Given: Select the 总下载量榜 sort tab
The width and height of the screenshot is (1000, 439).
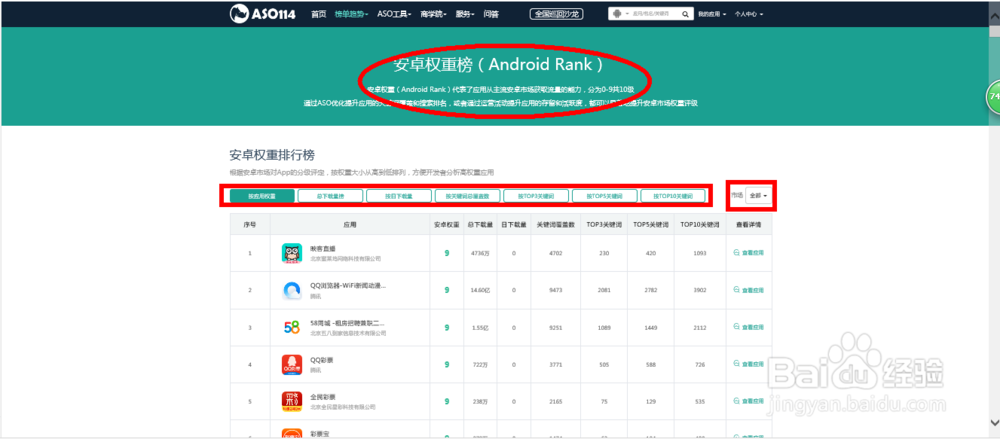Looking at the screenshot, I should [x=330, y=196].
